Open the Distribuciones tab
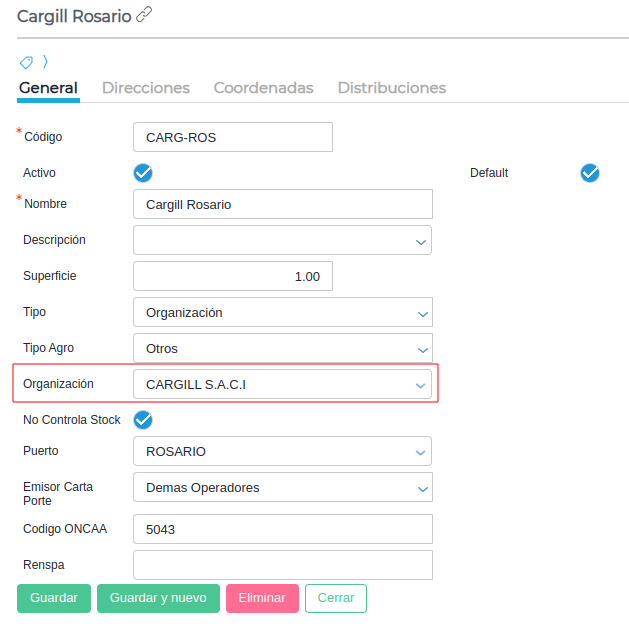This screenshot has height=629, width=629. (392, 88)
